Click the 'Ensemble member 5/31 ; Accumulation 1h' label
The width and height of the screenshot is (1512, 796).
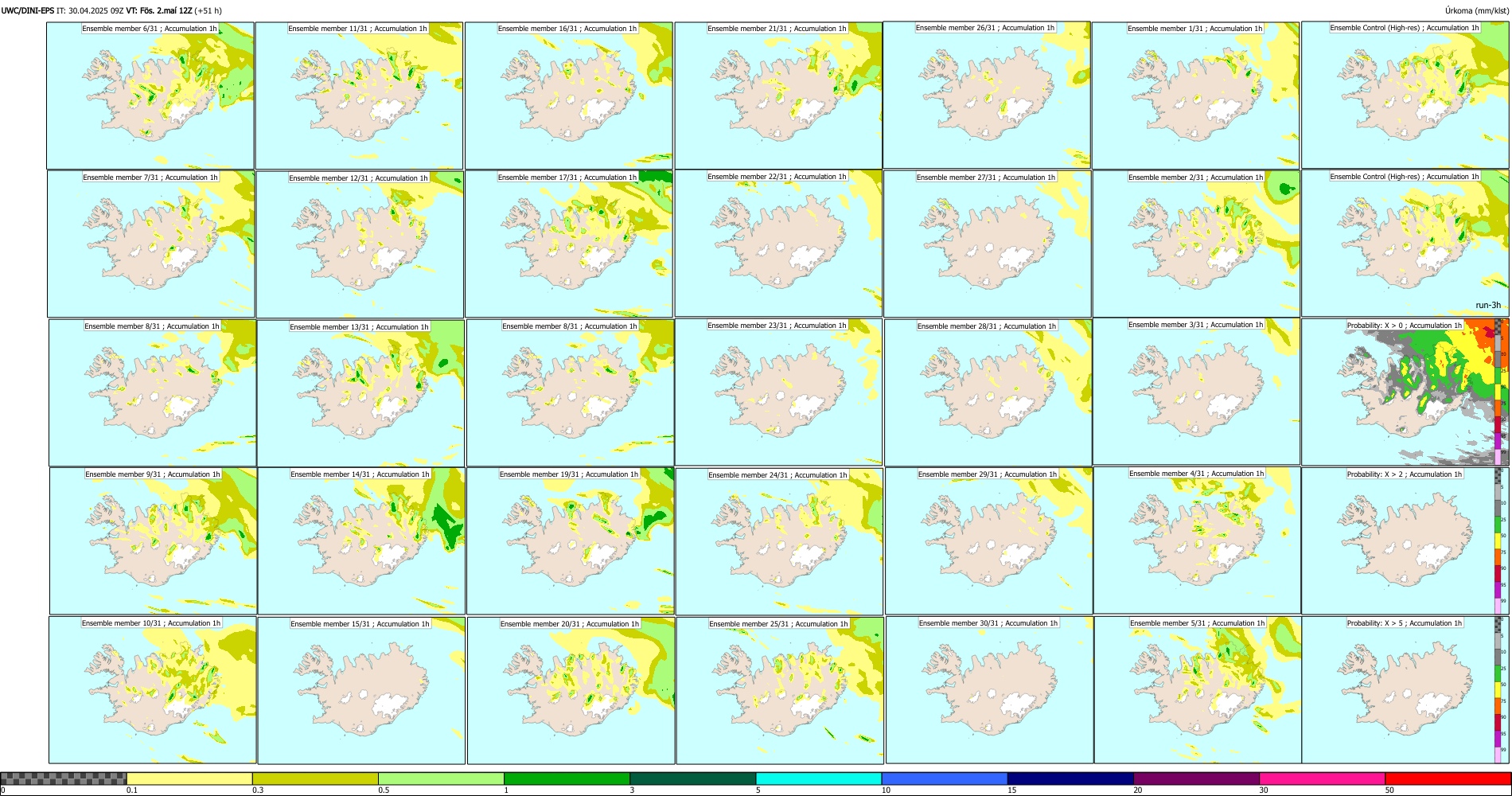point(1198,623)
